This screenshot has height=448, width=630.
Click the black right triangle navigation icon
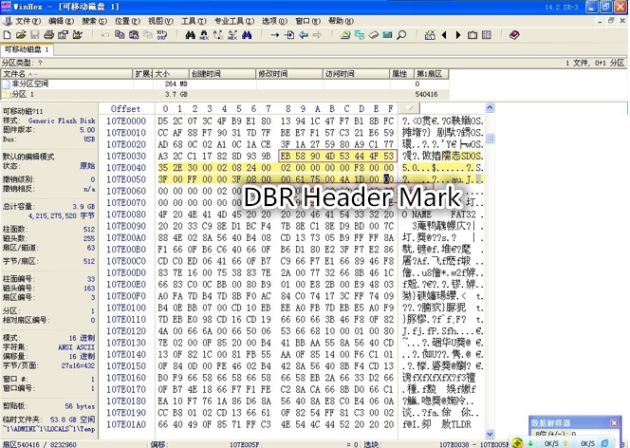[458, 34]
